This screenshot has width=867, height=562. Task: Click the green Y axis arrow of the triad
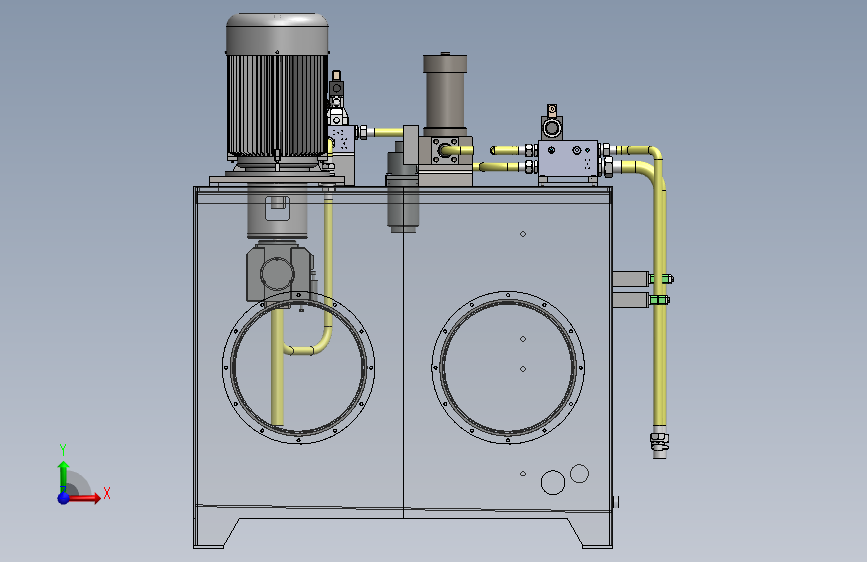click(x=64, y=476)
